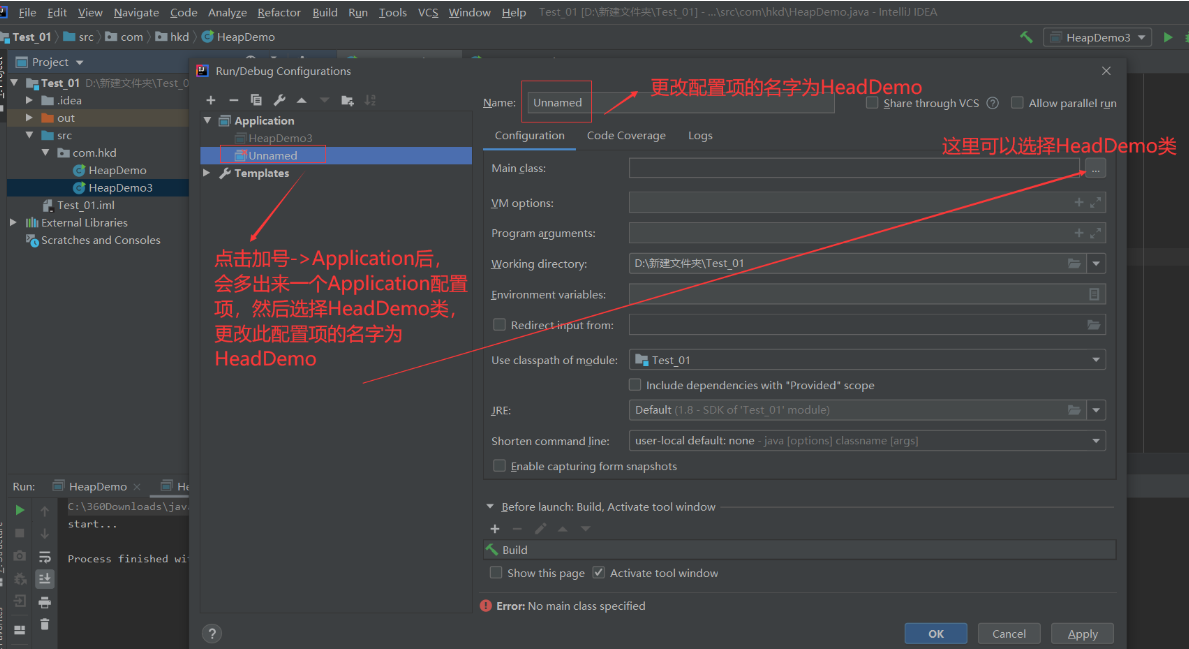The width and height of the screenshot is (1189, 649).
Task: Open the Build menu
Action: coord(325,12)
